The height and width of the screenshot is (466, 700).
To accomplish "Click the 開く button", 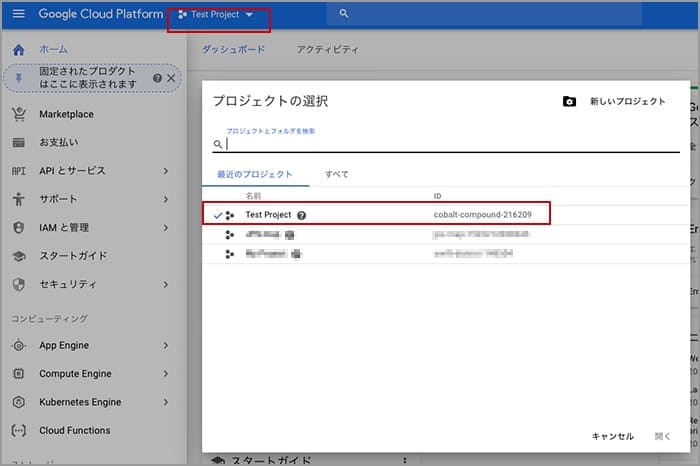I will [x=662, y=437].
